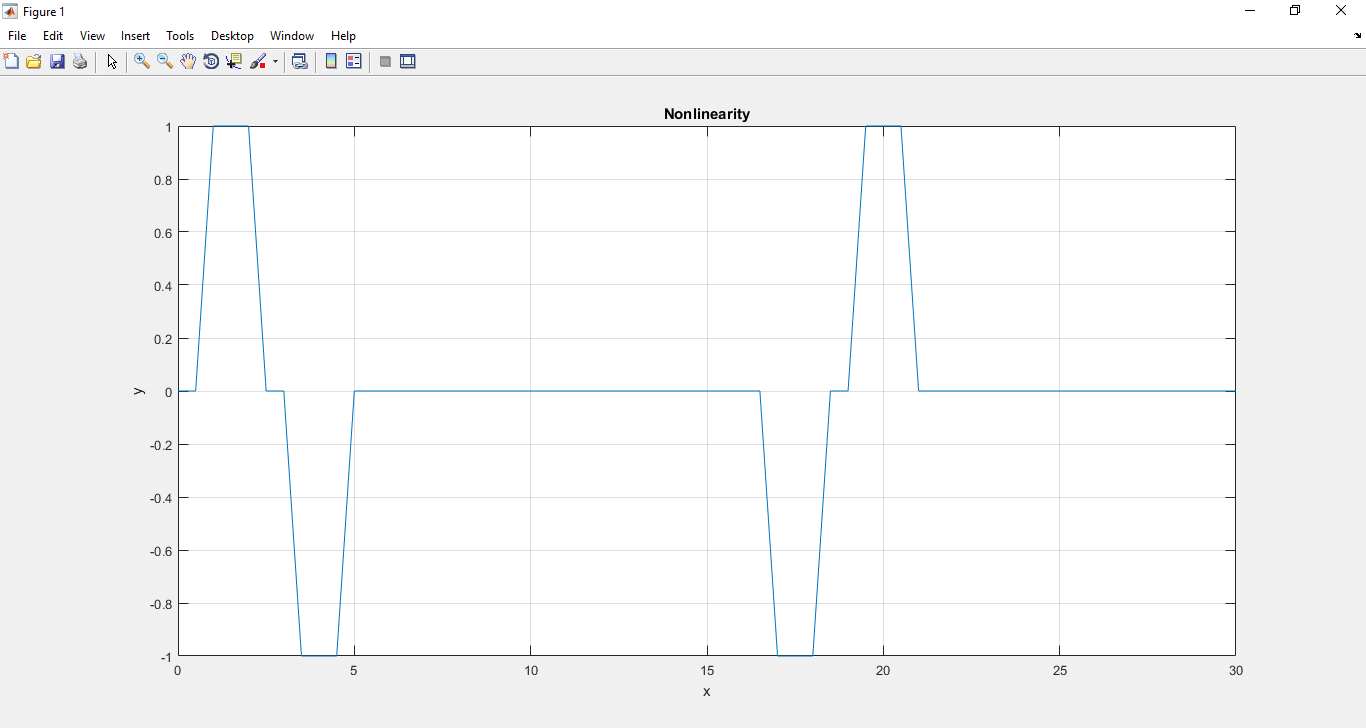The height and width of the screenshot is (728, 1366).
Task: Insert a legend from the toolbar
Action: tap(354, 61)
